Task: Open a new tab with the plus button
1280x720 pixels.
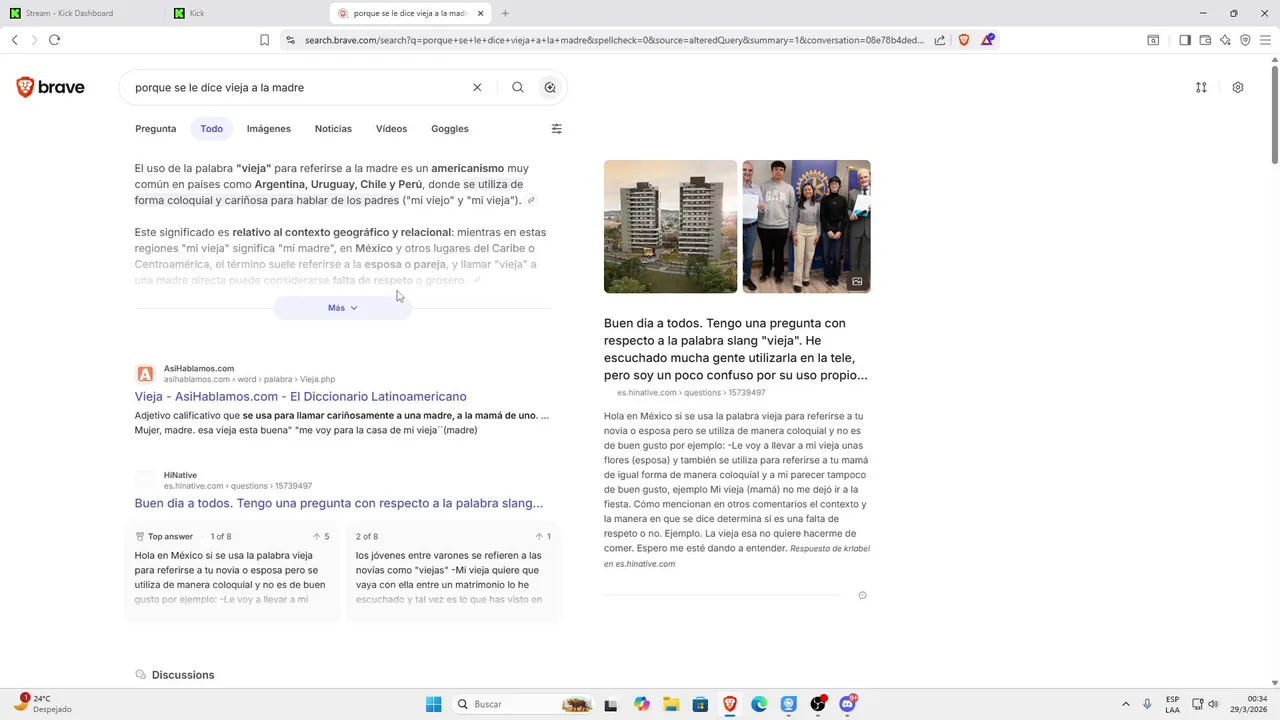Action: (x=505, y=13)
